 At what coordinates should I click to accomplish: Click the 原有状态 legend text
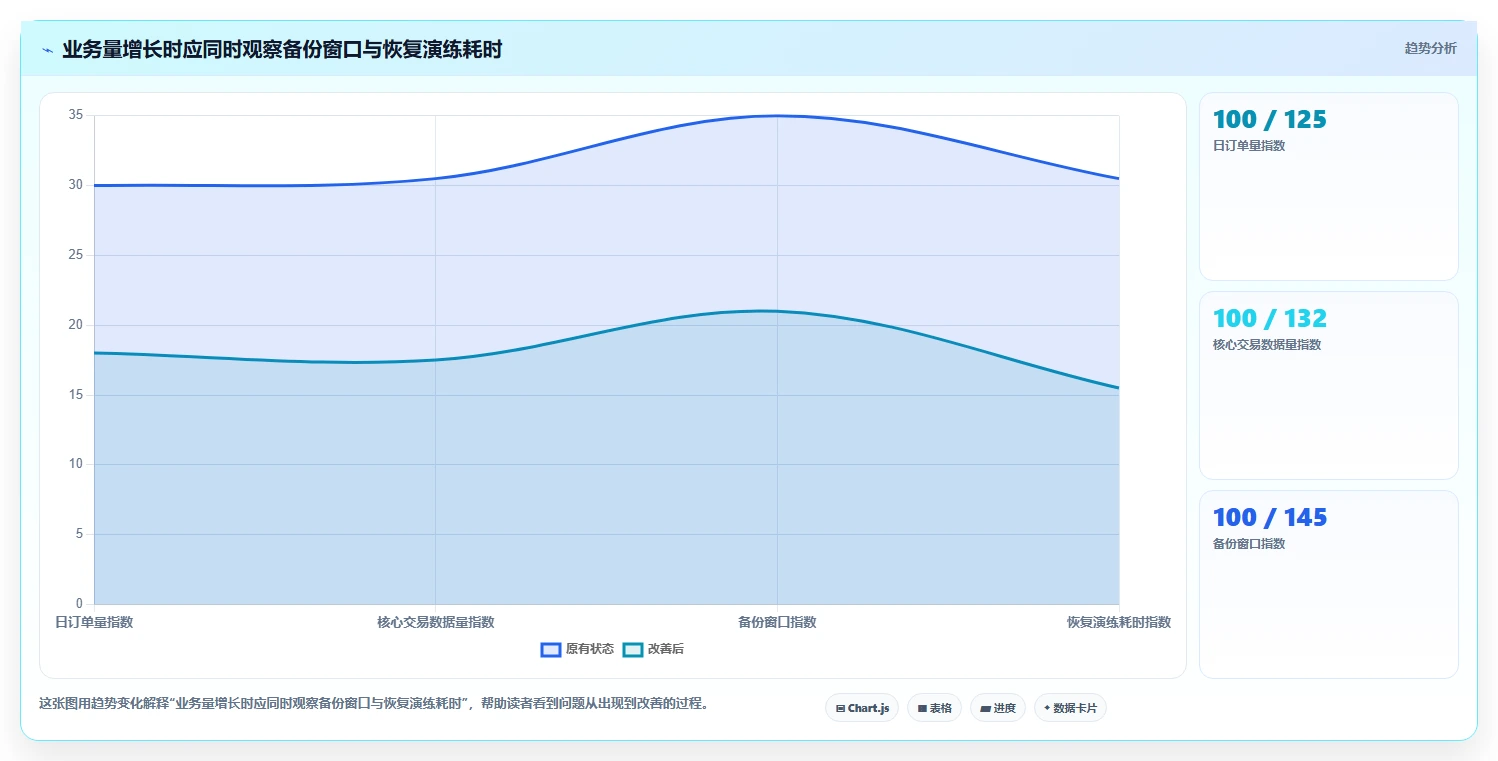590,650
